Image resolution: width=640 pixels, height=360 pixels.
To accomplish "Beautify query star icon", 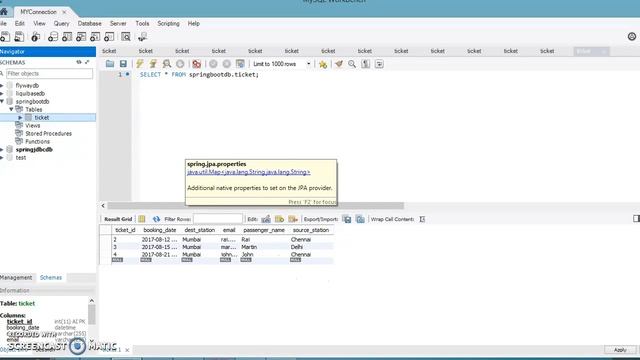I will 323,64.
